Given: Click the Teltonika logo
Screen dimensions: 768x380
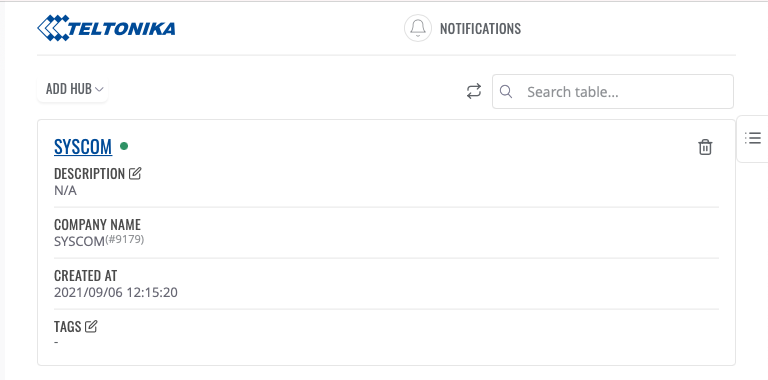Looking at the screenshot, I should [x=106, y=28].
